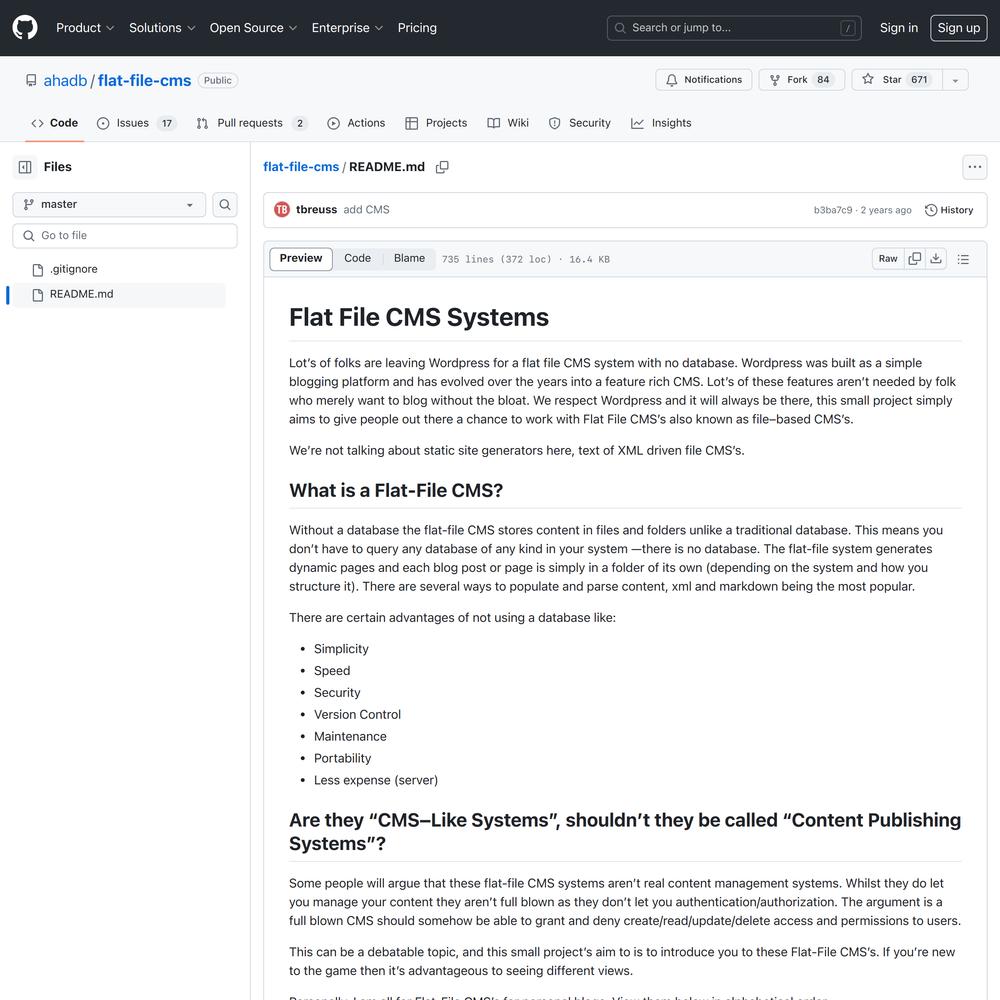The width and height of the screenshot is (1000, 1000).
Task: Select the Code tab
Action: tap(55, 123)
